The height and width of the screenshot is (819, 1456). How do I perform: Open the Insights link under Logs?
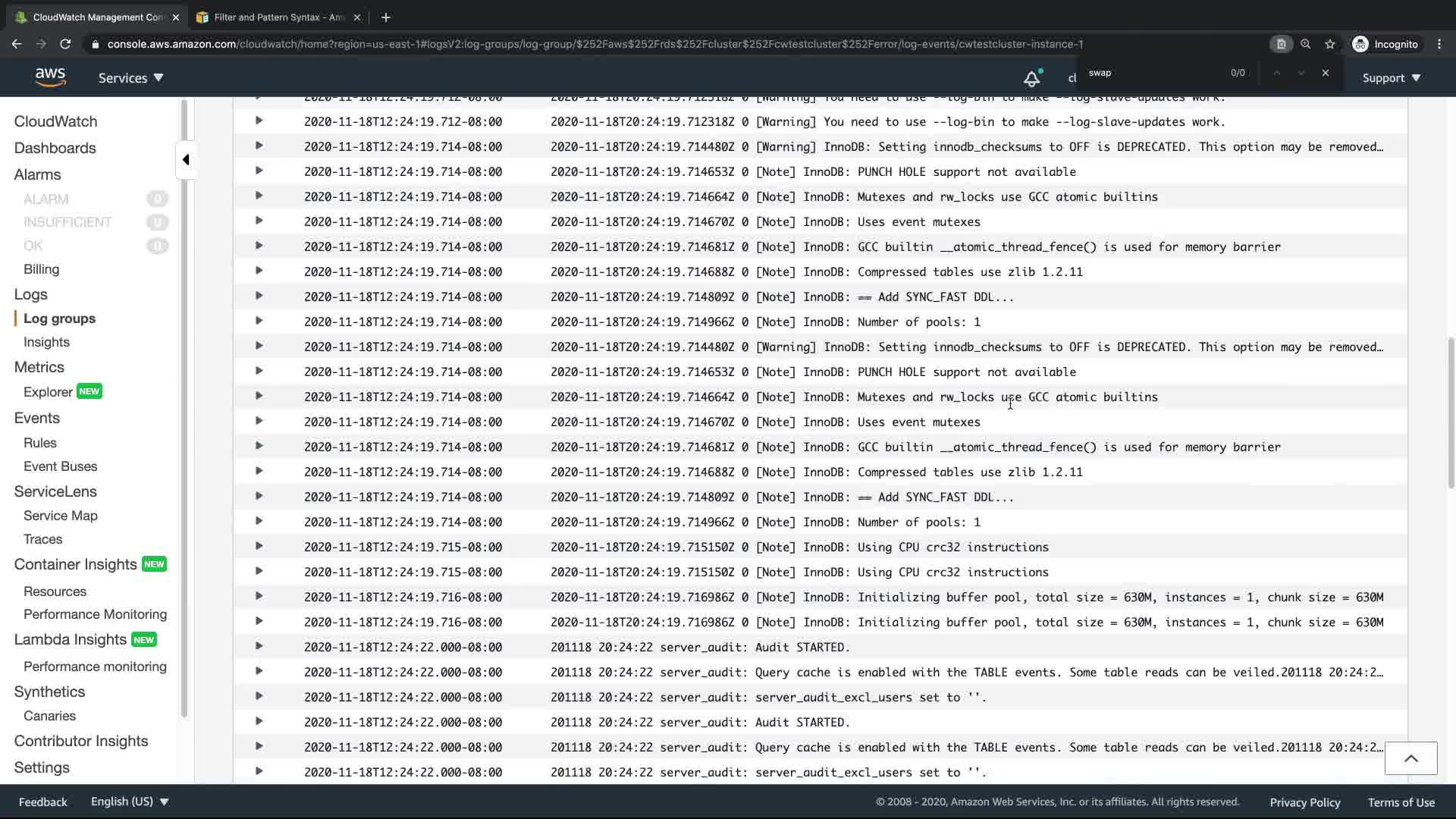pyautogui.click(x=46, y=342)
